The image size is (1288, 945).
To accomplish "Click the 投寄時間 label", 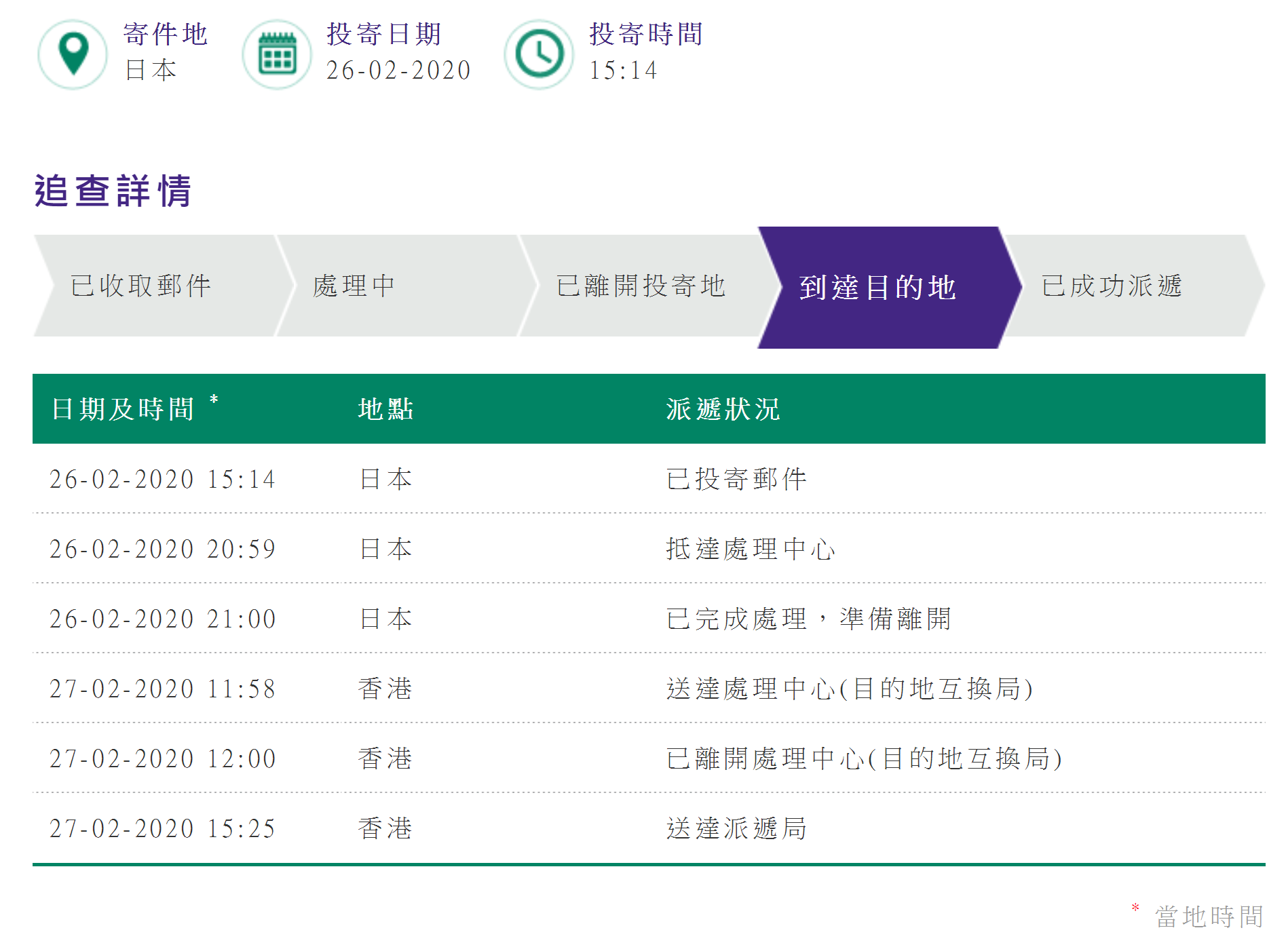I will click(x=646, y=34).
